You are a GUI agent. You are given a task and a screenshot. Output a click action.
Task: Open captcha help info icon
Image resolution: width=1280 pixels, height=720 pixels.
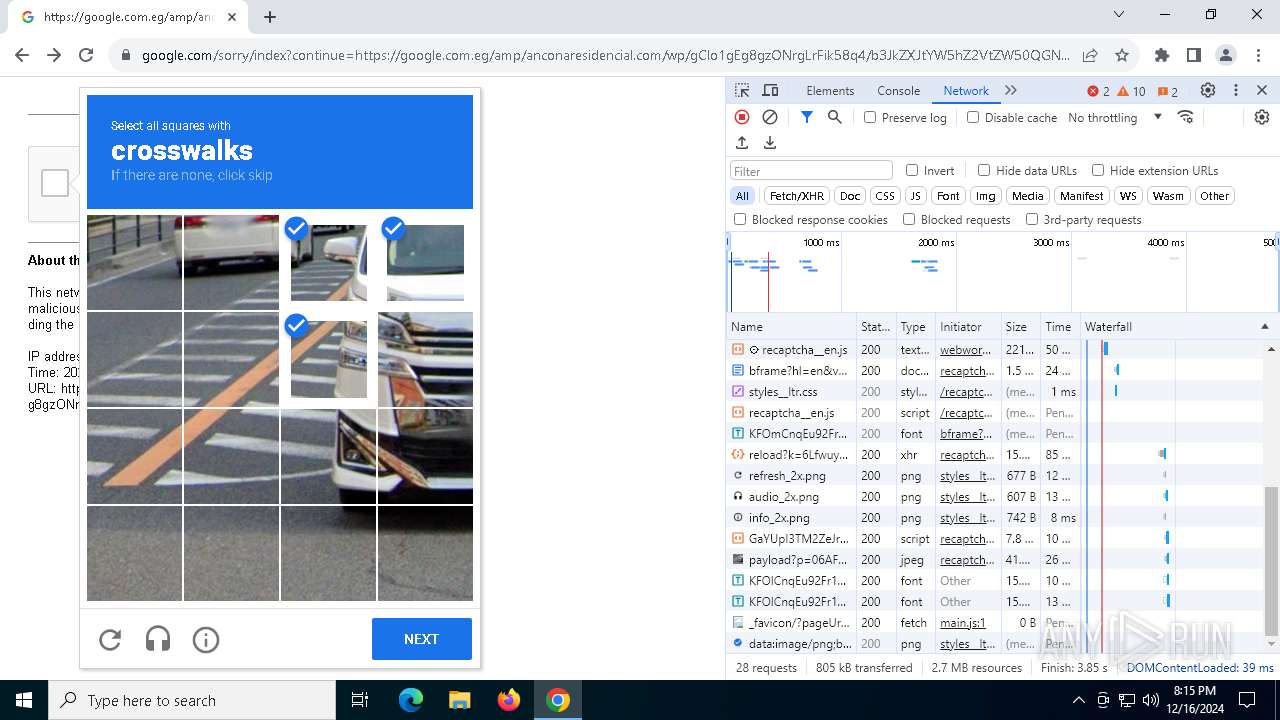click(206, 640)
